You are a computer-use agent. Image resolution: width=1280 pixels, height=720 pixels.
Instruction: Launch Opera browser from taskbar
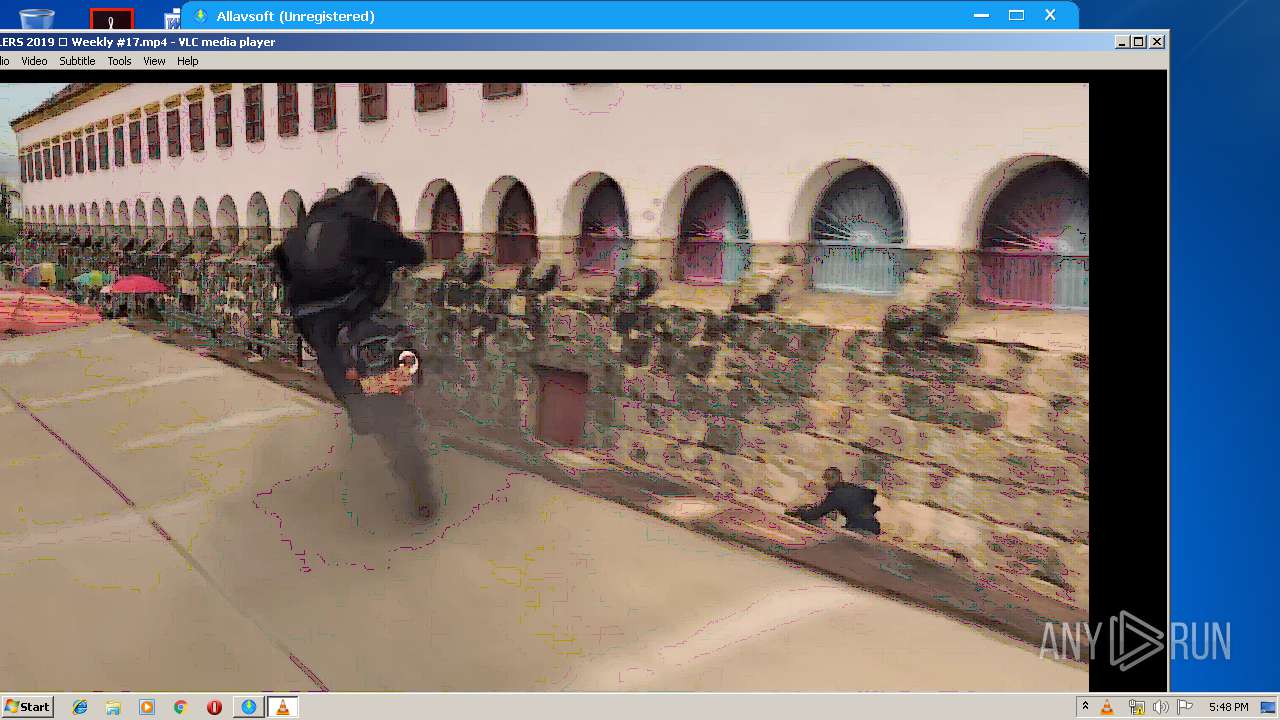[x=214, y=707]
